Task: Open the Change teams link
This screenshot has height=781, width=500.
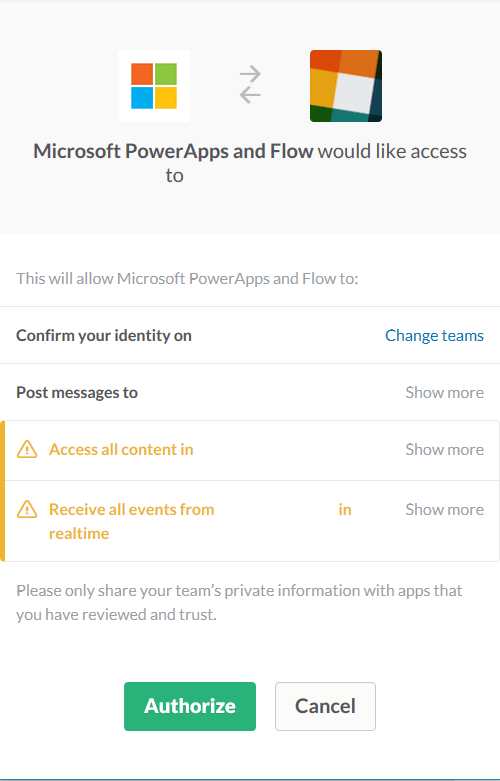Action: tap(434, 335)
